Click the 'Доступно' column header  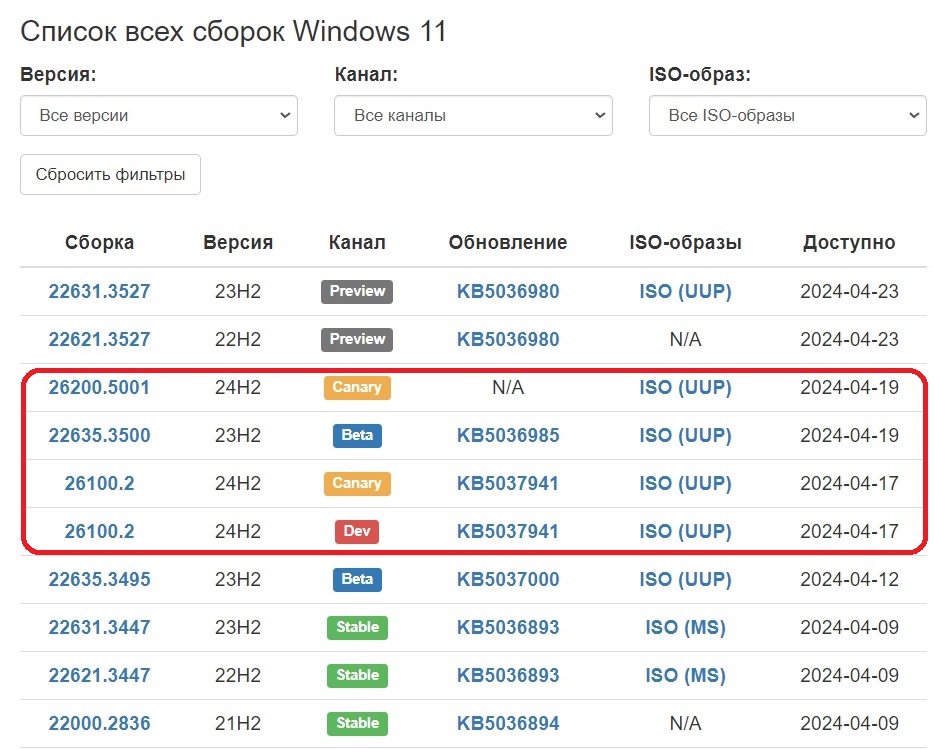[849, 243]
